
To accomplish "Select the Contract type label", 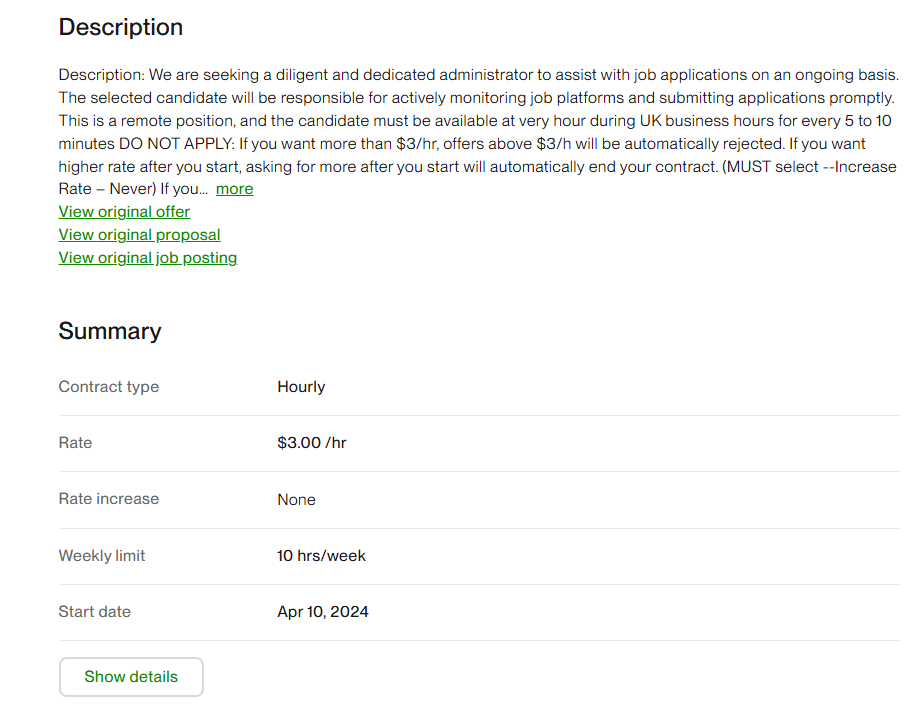I will (x=109, y=387).
